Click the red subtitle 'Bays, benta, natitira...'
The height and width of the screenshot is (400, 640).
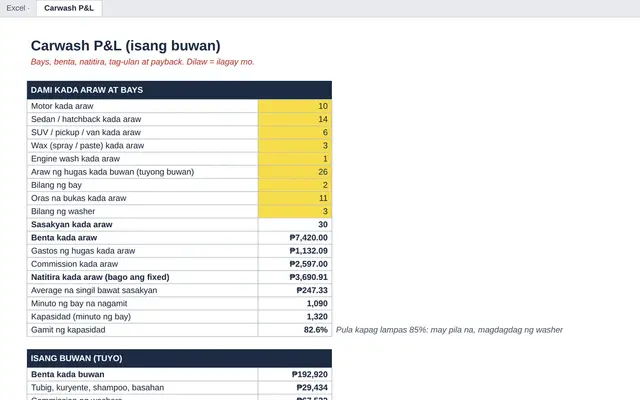point(142,62)
